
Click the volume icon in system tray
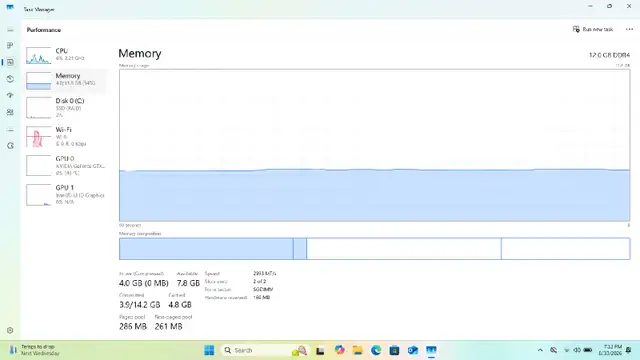577,350
